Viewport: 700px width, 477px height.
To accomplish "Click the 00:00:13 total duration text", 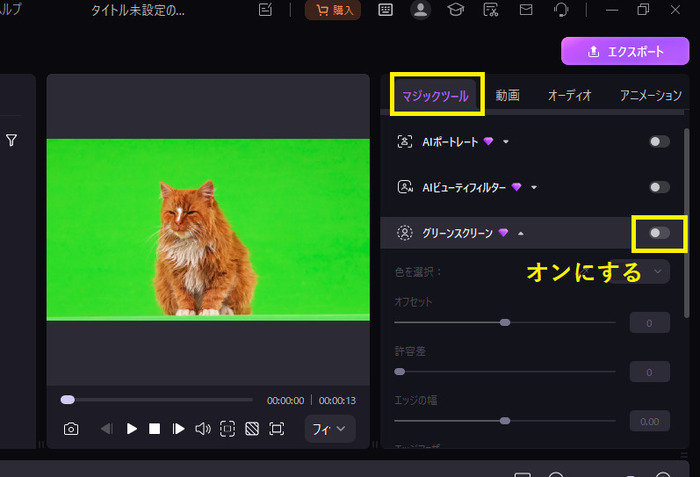I will (x=337, y=401).
